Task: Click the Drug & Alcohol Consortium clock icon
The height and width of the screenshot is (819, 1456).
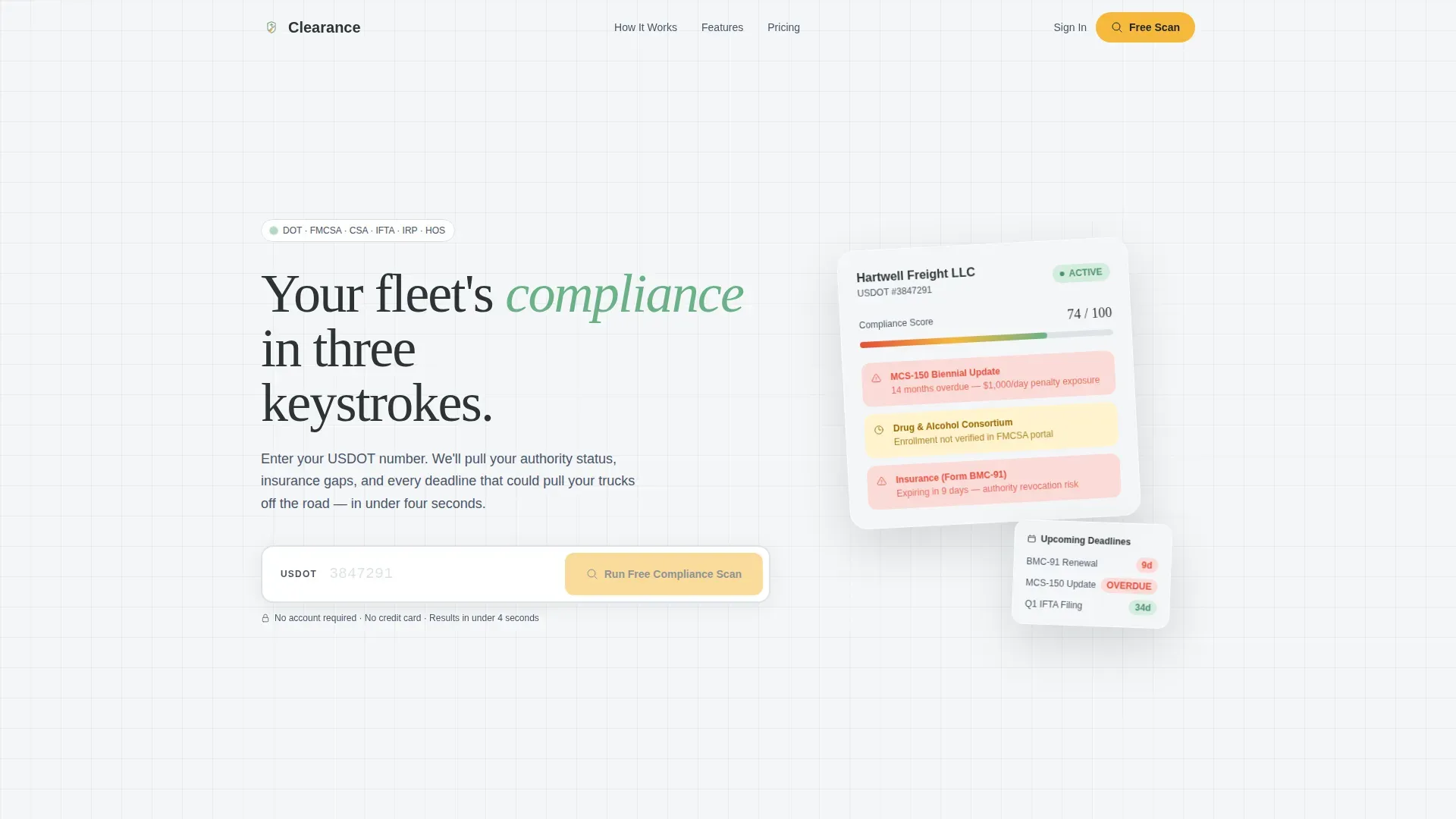Action: (879, 430)
